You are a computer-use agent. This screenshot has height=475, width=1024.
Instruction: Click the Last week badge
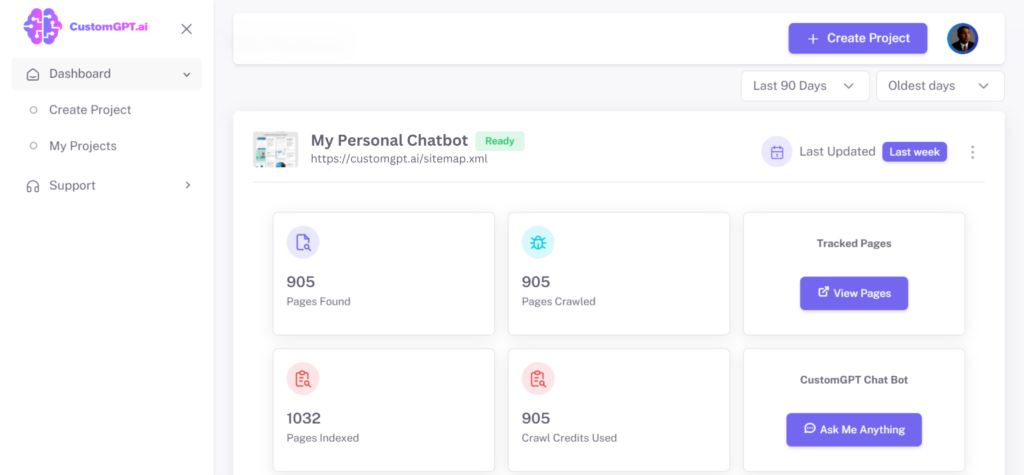[914, 152]
